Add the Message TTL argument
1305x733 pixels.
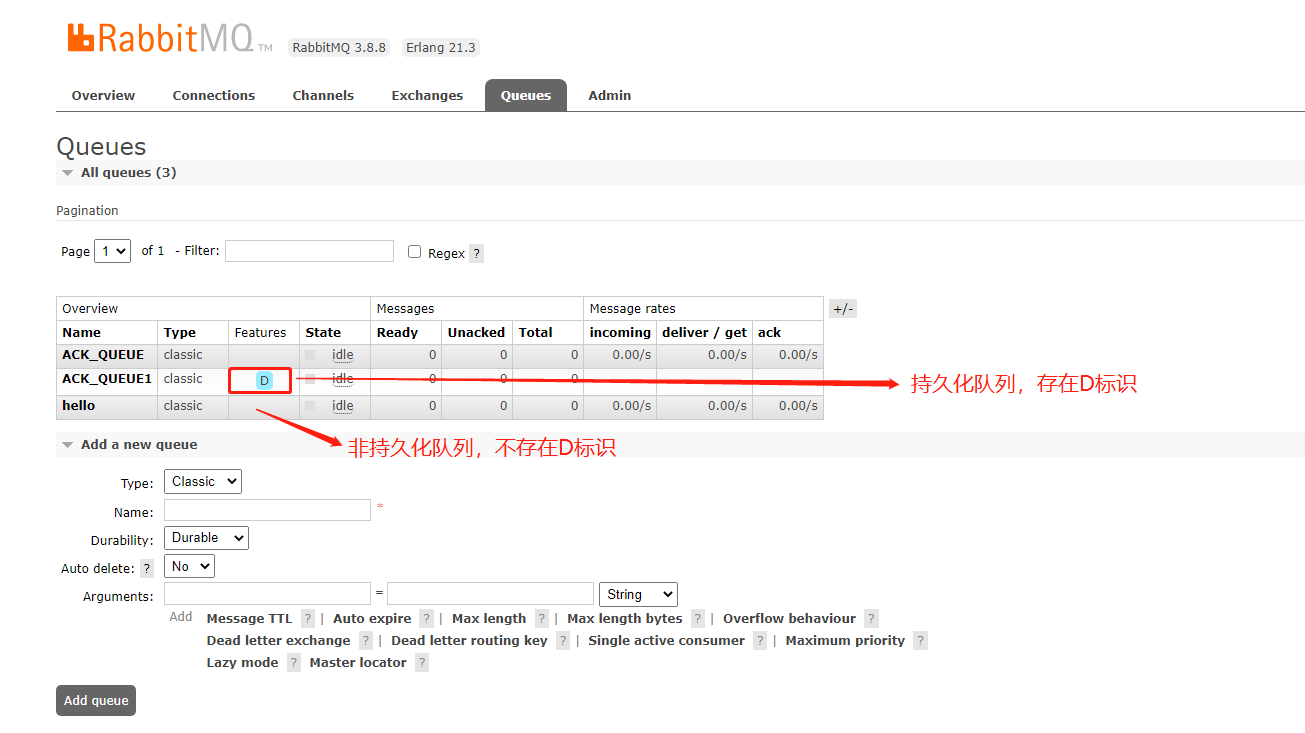[250, 619]
